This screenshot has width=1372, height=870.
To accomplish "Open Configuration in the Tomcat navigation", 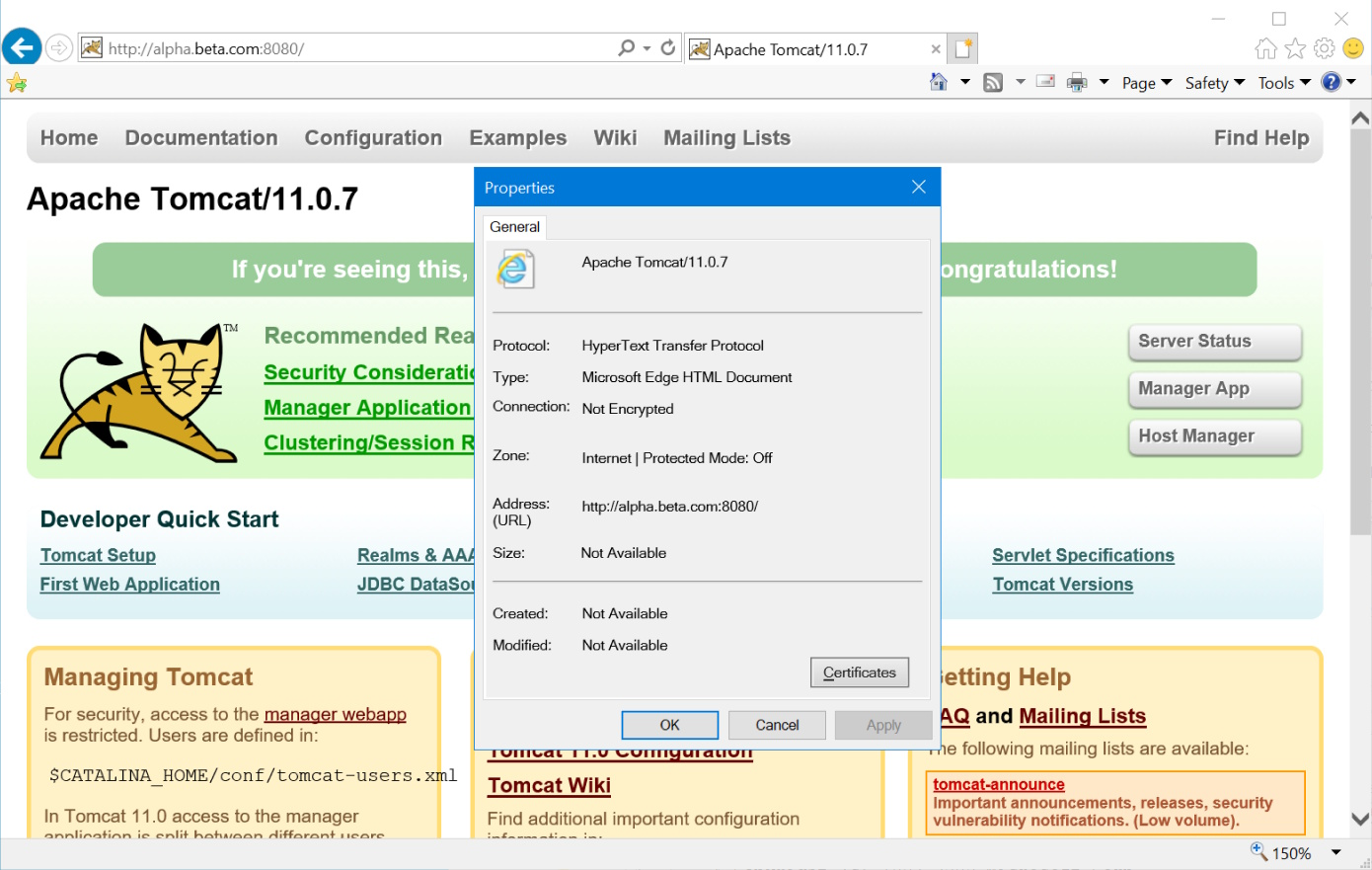I will tap(373, 138).
